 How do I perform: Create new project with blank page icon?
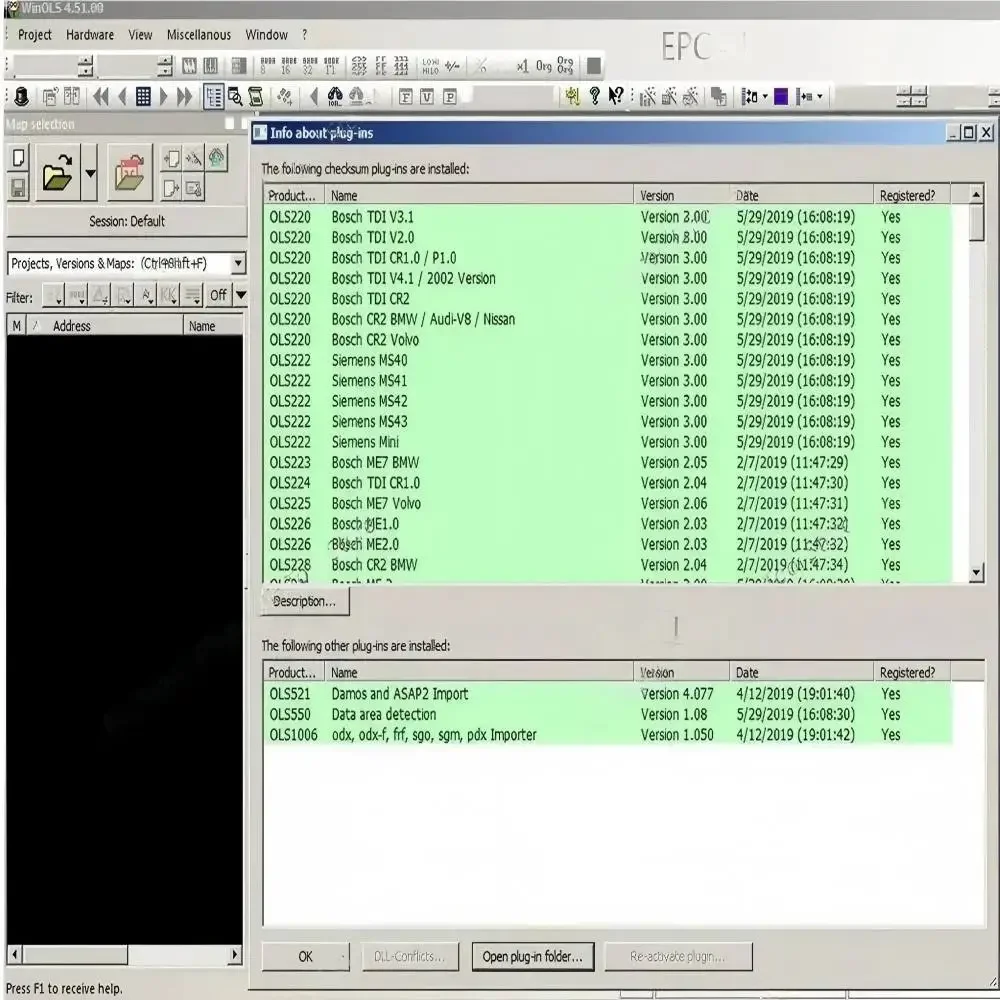point(18,158)
